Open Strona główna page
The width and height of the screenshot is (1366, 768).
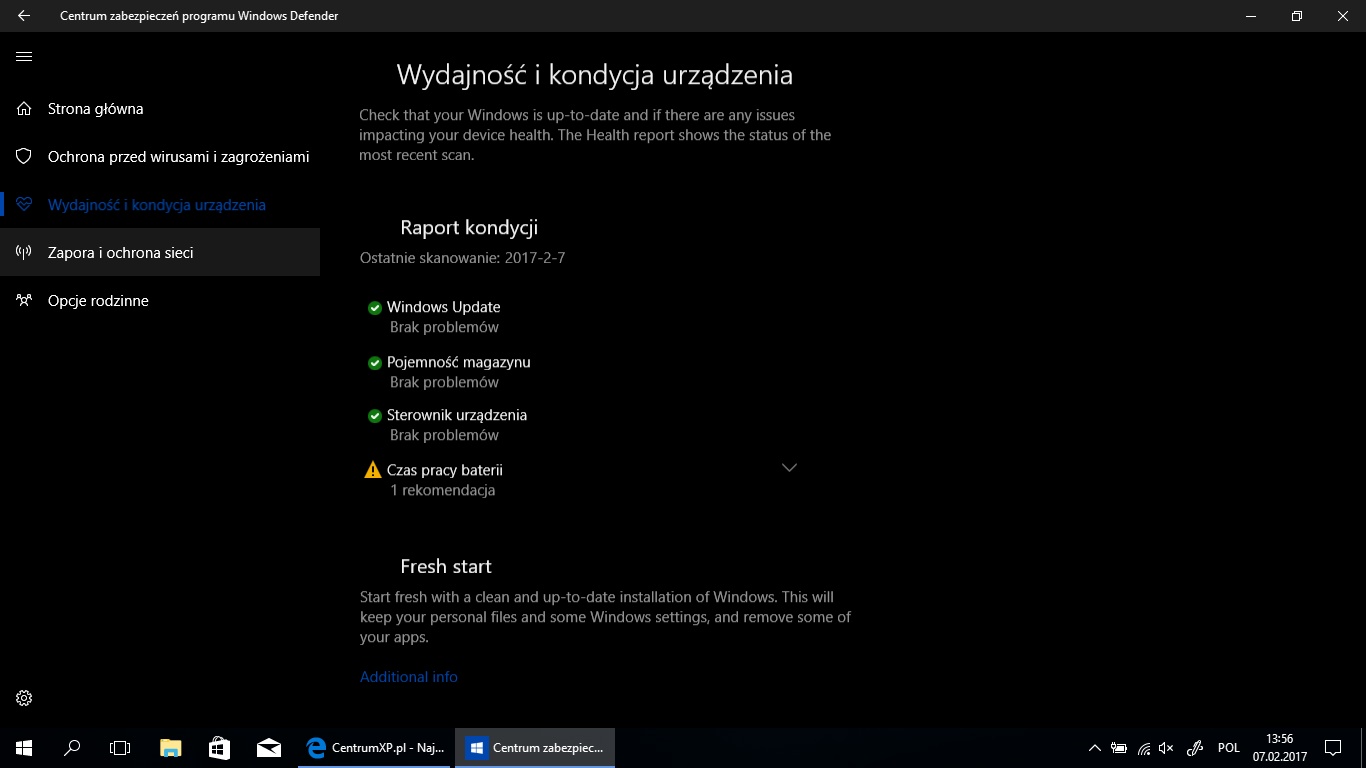tap(160, 109)
